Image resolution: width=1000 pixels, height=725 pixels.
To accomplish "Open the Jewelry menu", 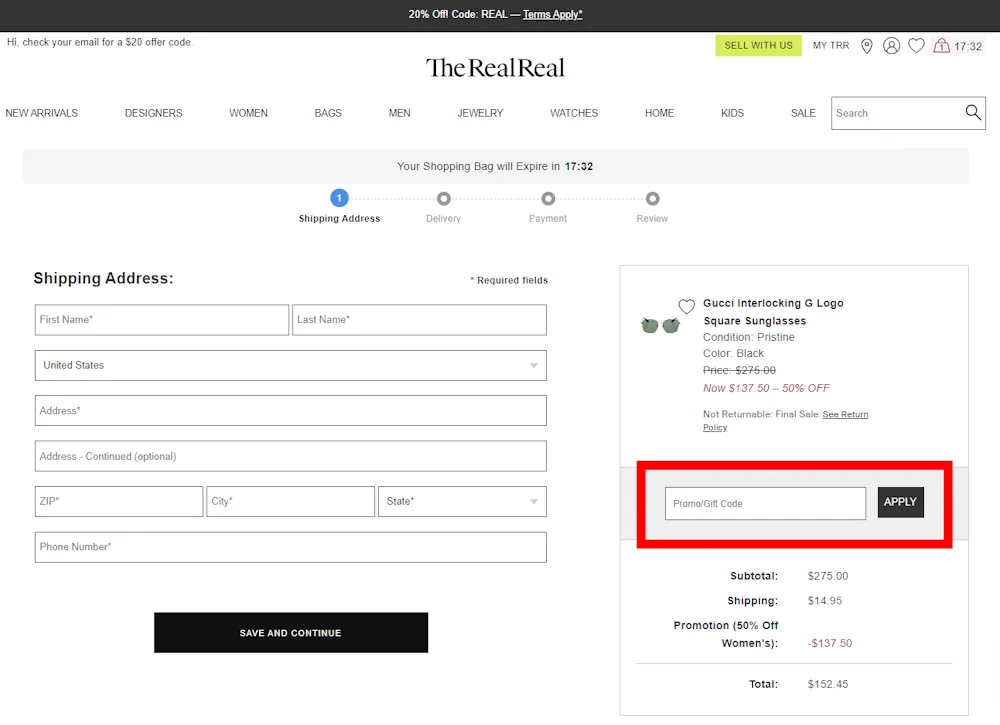I will [x=480, y=113].
